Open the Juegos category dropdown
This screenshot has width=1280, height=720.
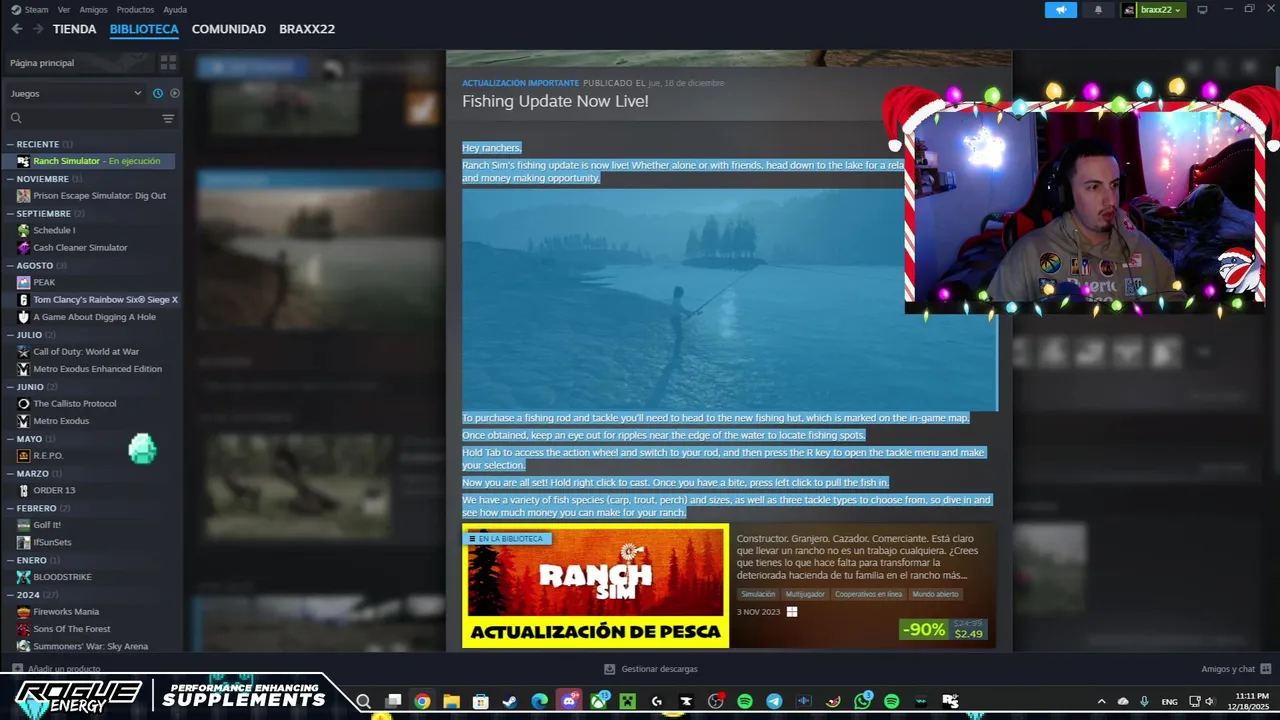(x=76, y=93)
